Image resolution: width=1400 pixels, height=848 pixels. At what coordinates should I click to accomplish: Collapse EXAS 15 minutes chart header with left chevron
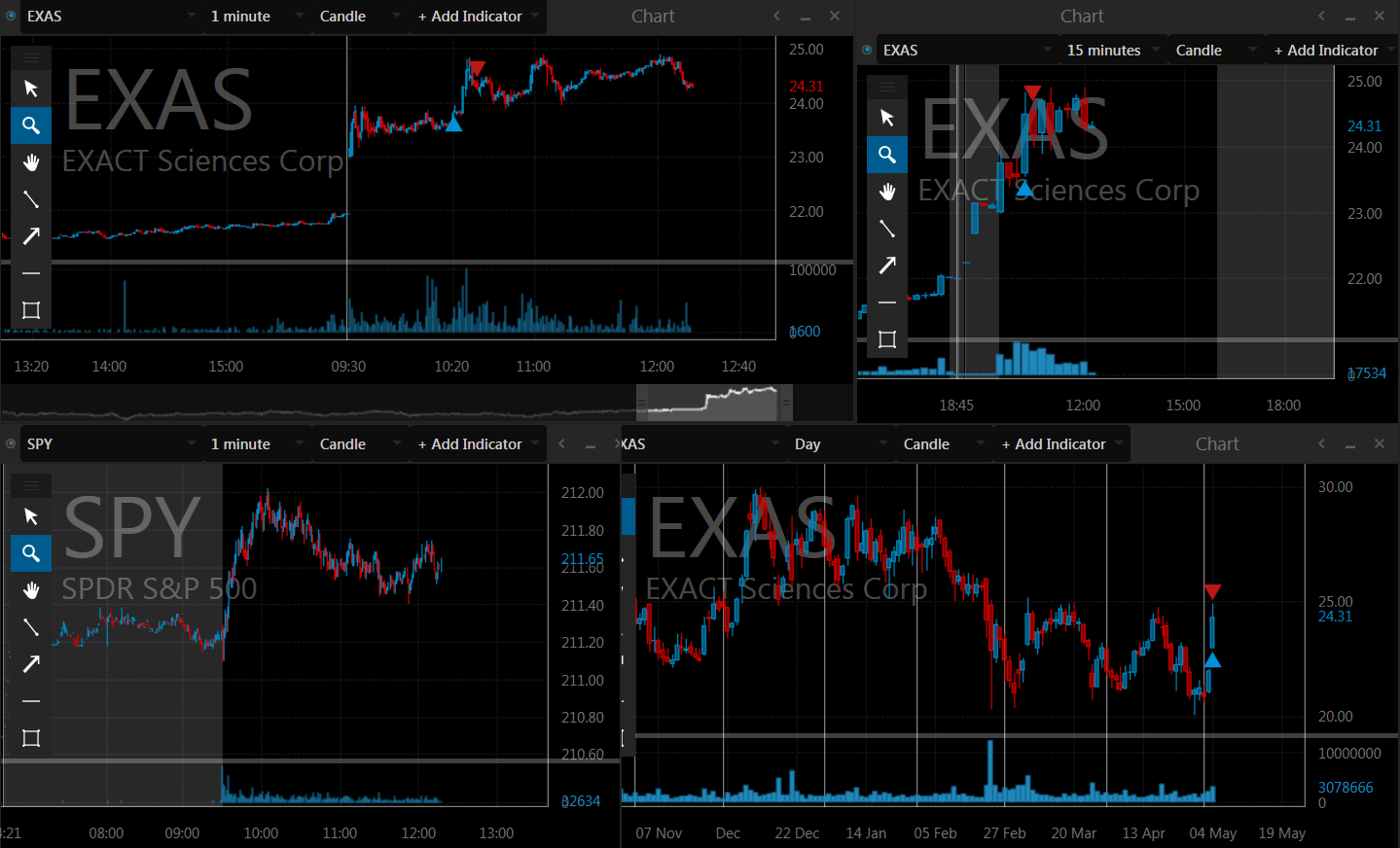coord(1321,16)
